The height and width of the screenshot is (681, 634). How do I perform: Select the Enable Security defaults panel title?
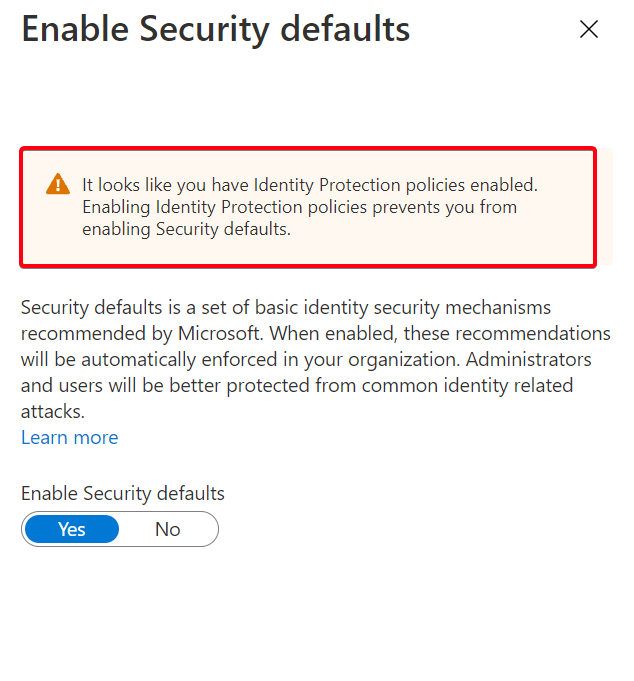(x=215, y=30)
